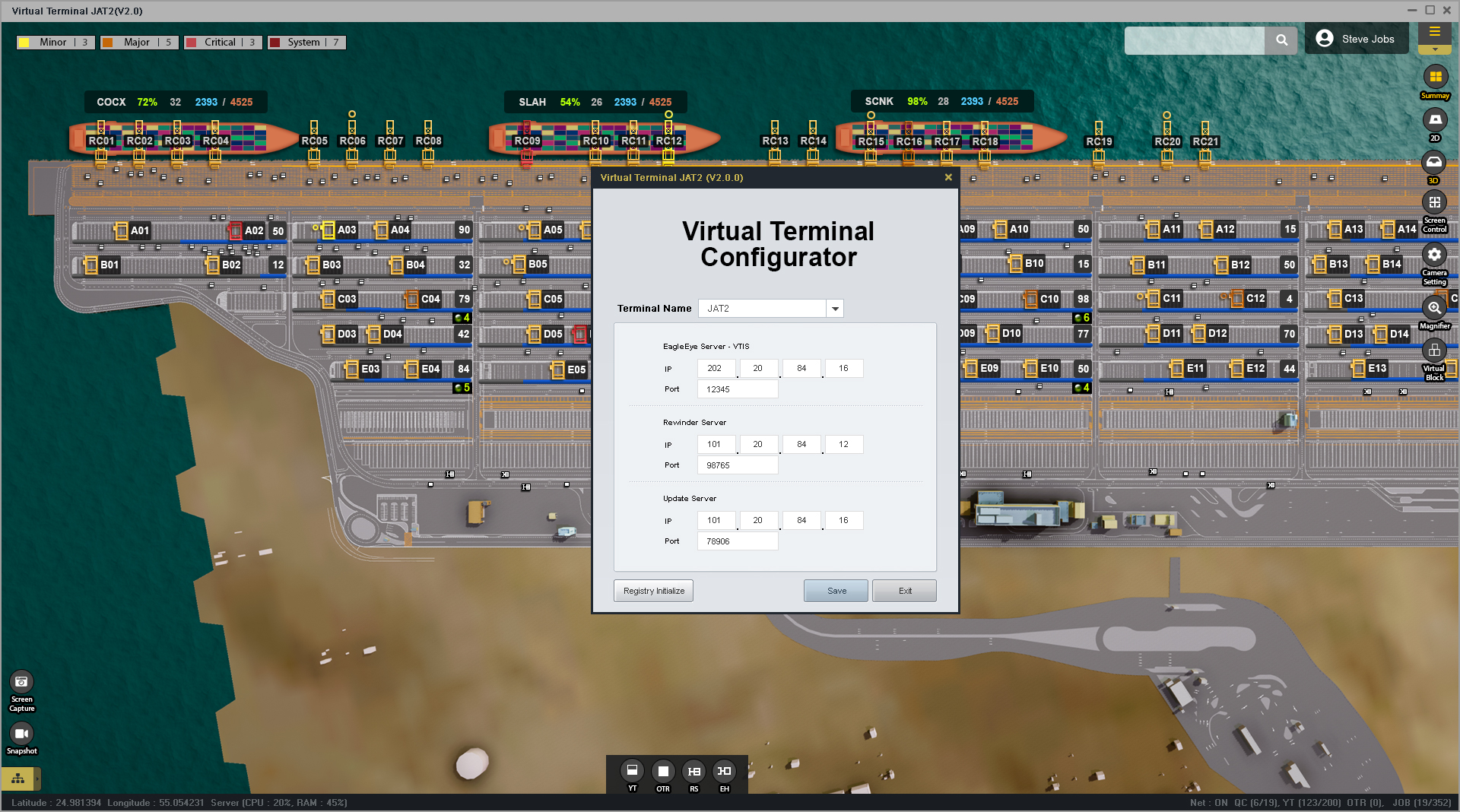Open the yellow hamburger menu

tap(1434, 32)
